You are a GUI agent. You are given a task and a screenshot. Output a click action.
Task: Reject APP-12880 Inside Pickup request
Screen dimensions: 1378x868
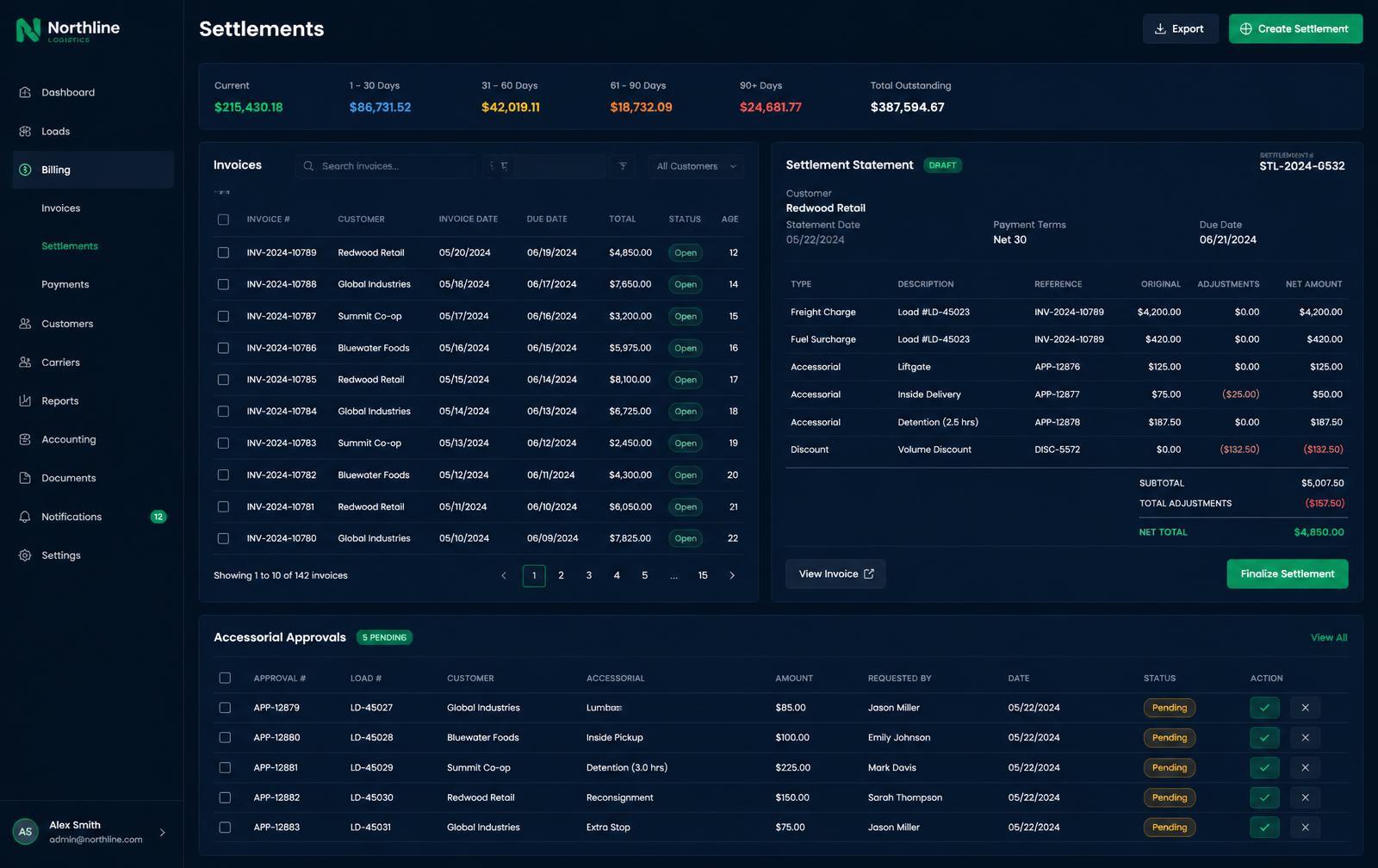(1305, 738)
